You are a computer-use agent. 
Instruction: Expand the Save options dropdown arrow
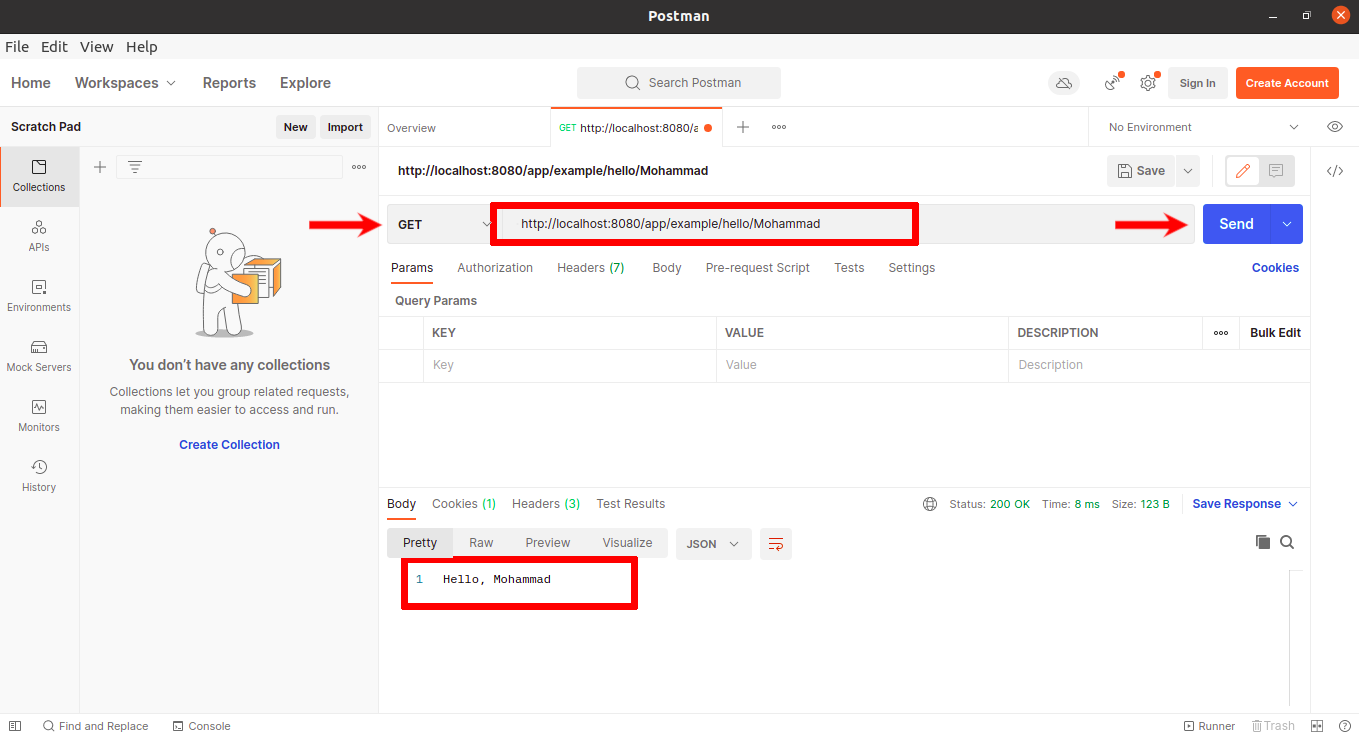pos(1188,171)
